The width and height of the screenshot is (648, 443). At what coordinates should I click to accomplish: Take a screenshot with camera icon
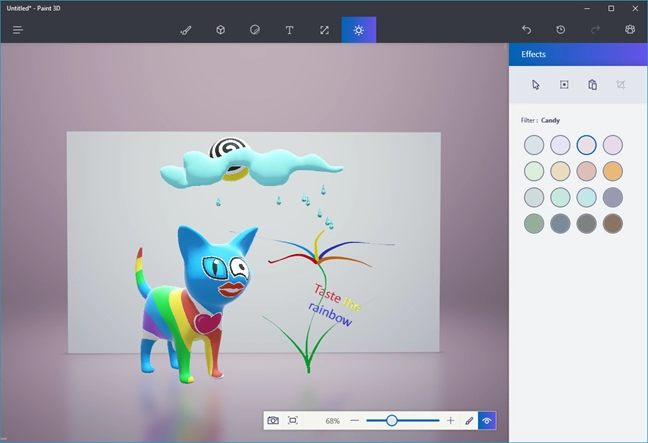point(273,421)
